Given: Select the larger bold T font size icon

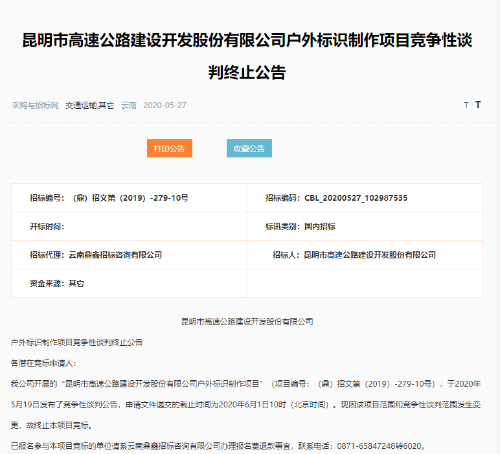Looking at the screenshot, I should point(478,105).
